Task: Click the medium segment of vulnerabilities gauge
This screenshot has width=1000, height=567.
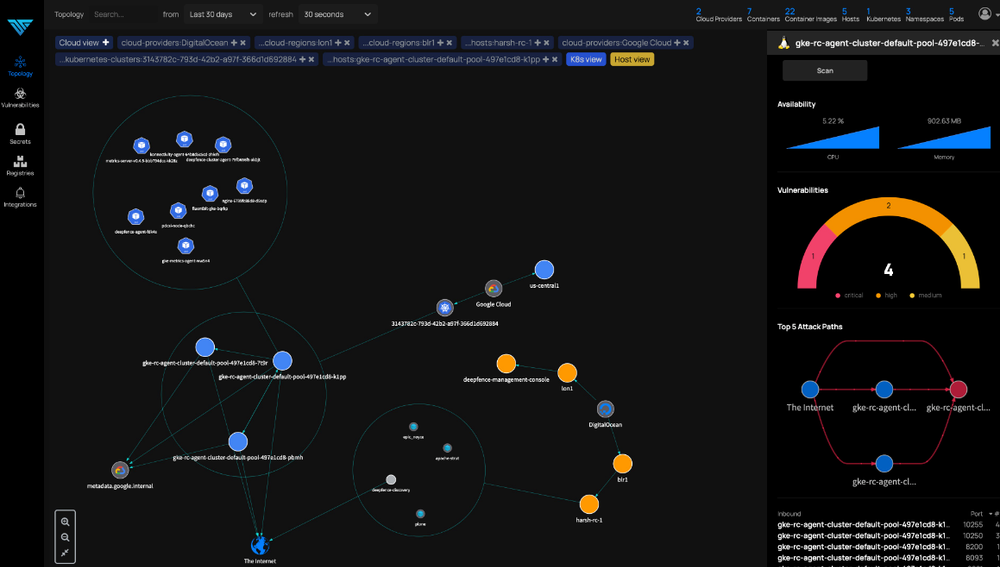Action: point(964,258)
